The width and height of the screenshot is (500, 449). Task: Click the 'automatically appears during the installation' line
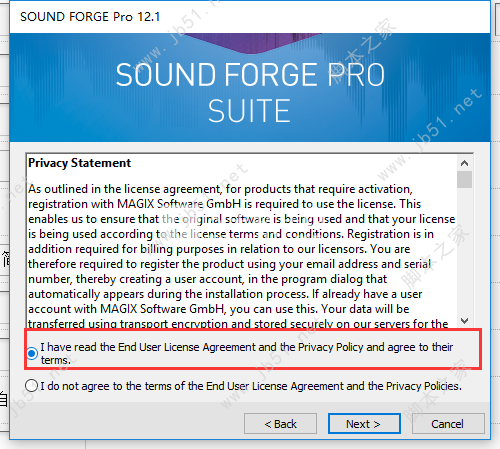tap(225, 294)
